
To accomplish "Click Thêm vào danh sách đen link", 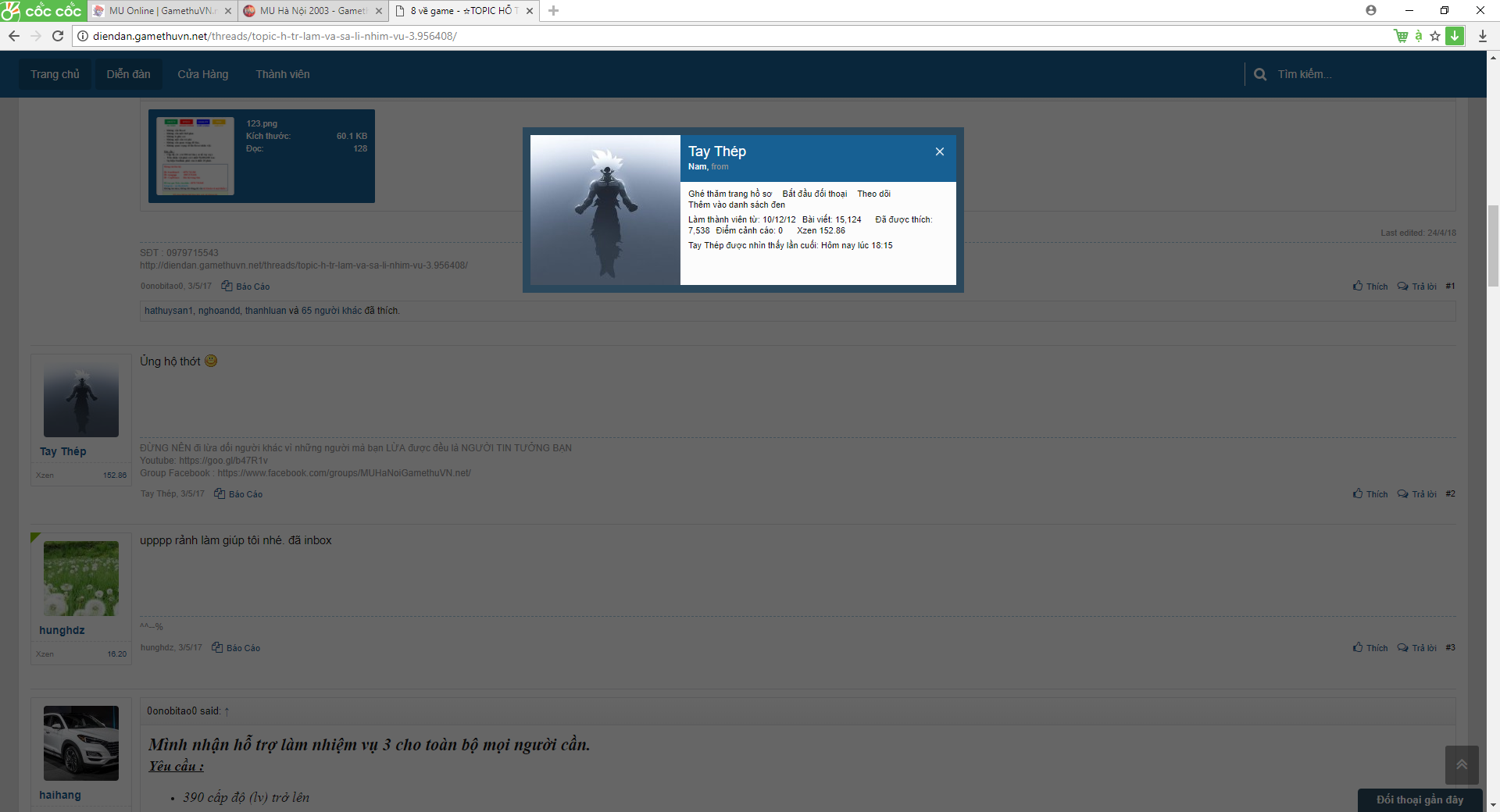I will [737, 205].
